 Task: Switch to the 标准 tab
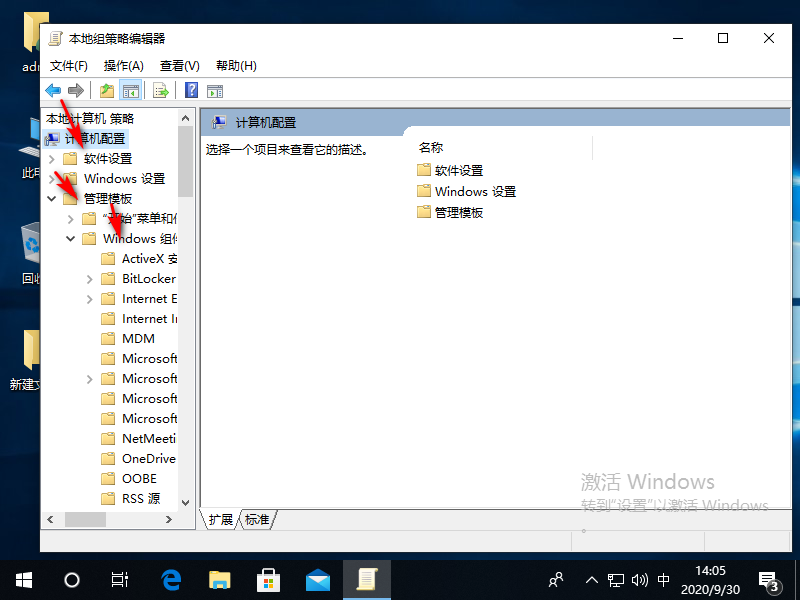(257, 520)
